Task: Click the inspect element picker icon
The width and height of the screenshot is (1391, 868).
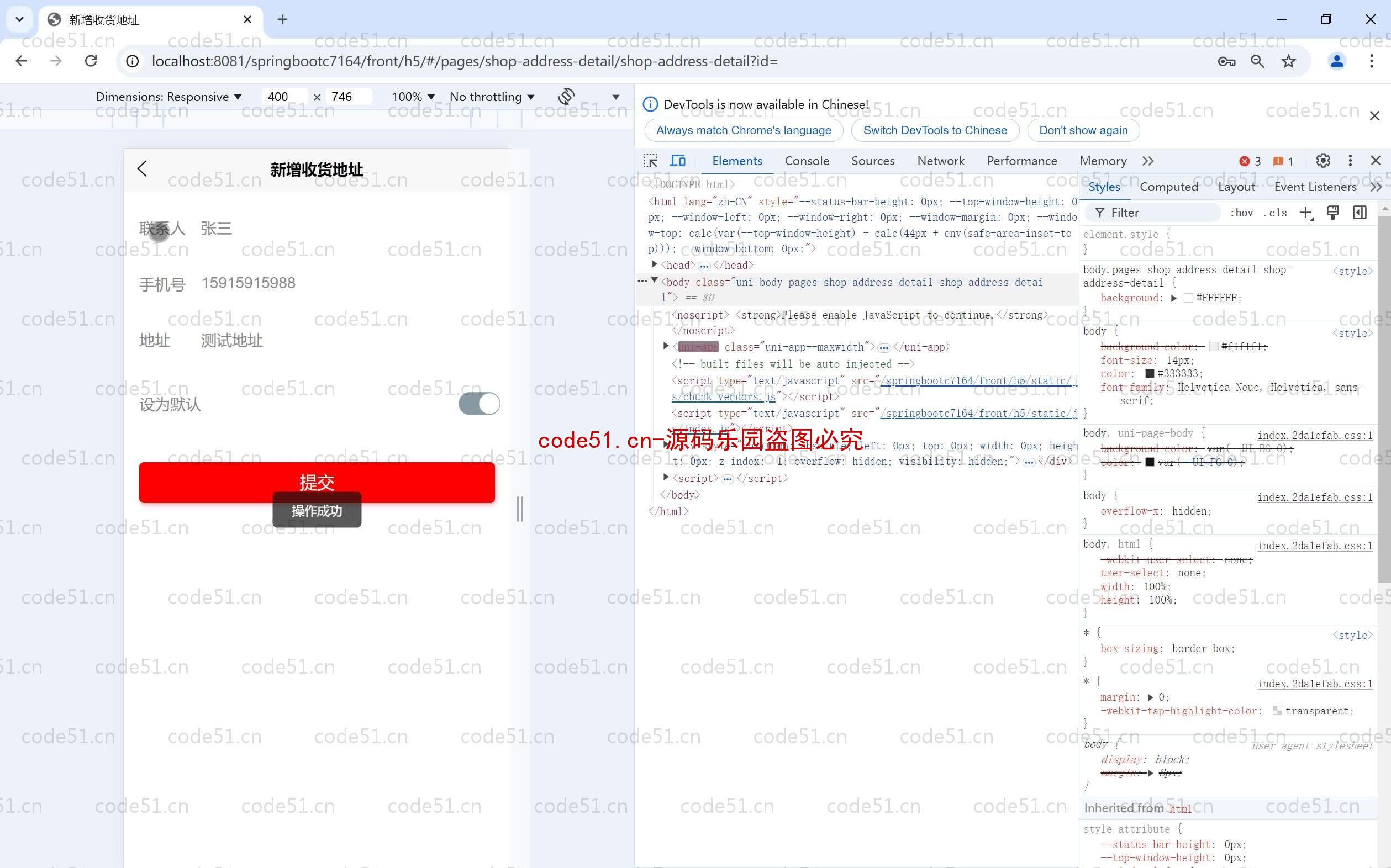Action: [651, 161]
